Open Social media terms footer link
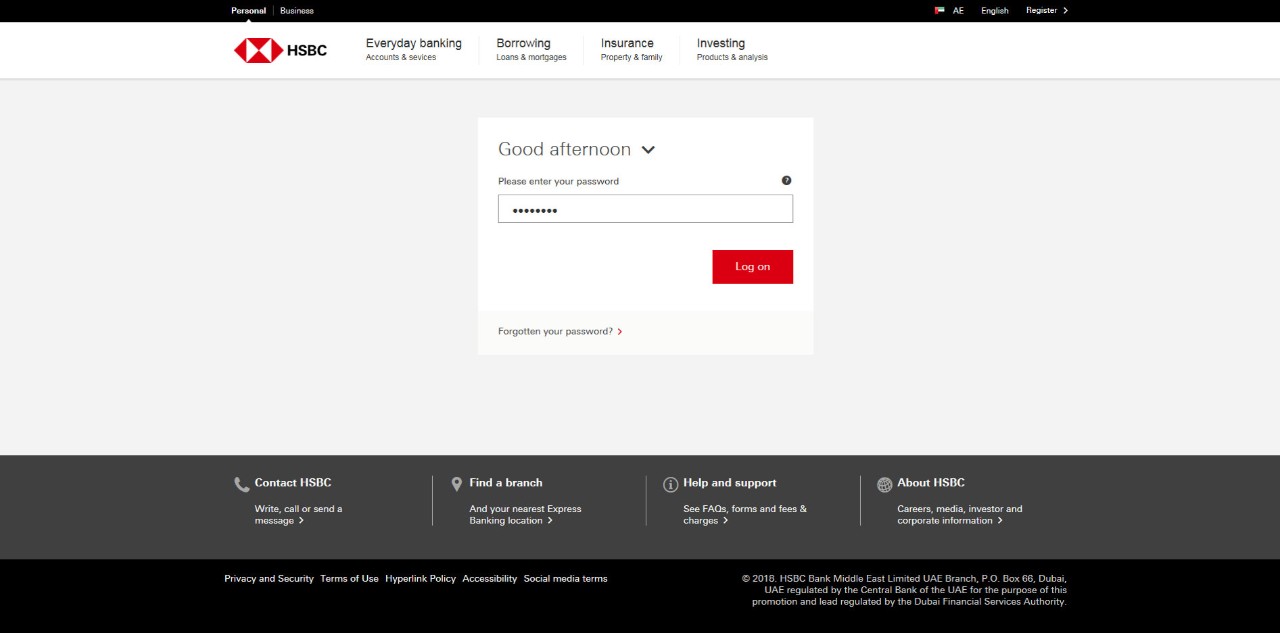 [565, 579]
